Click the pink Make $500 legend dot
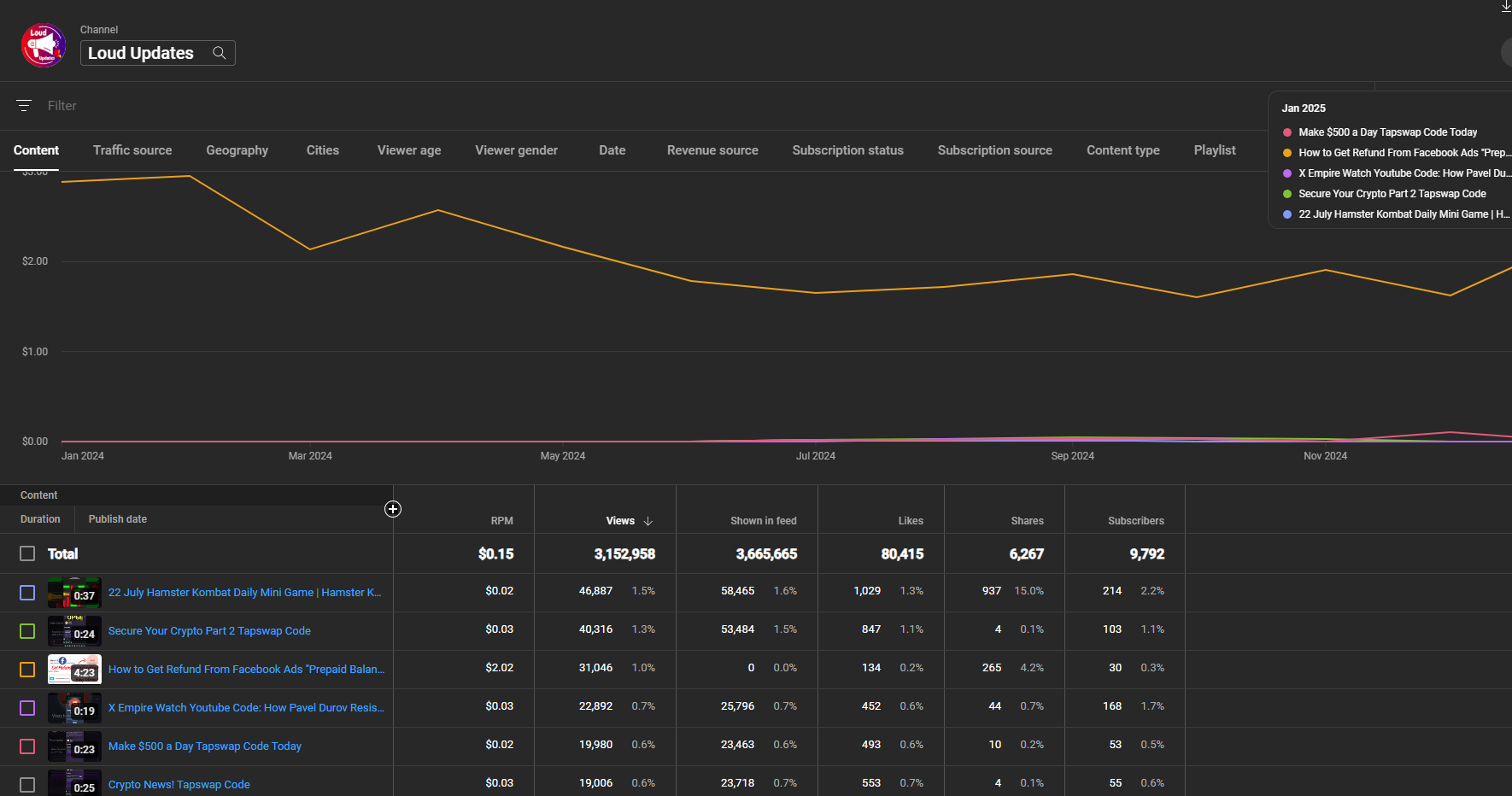The width and height of the screenshot is (1512, 796). tap(1287, 132)
